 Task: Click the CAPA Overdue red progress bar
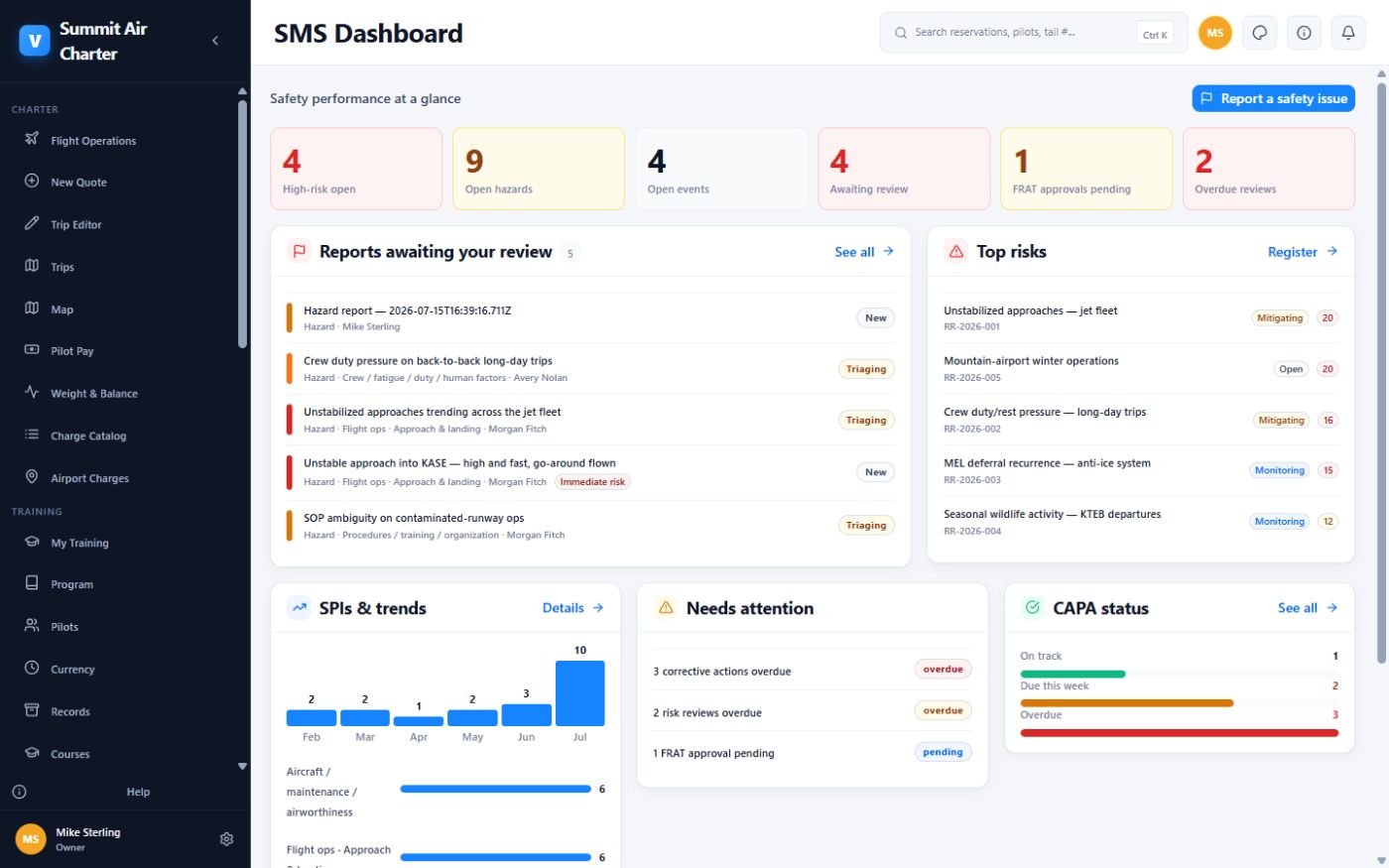tap(1179, 733)
